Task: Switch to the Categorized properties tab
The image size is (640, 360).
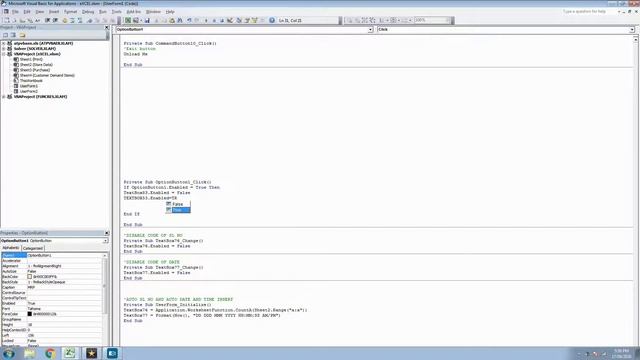Action: [x=33, y=248]
